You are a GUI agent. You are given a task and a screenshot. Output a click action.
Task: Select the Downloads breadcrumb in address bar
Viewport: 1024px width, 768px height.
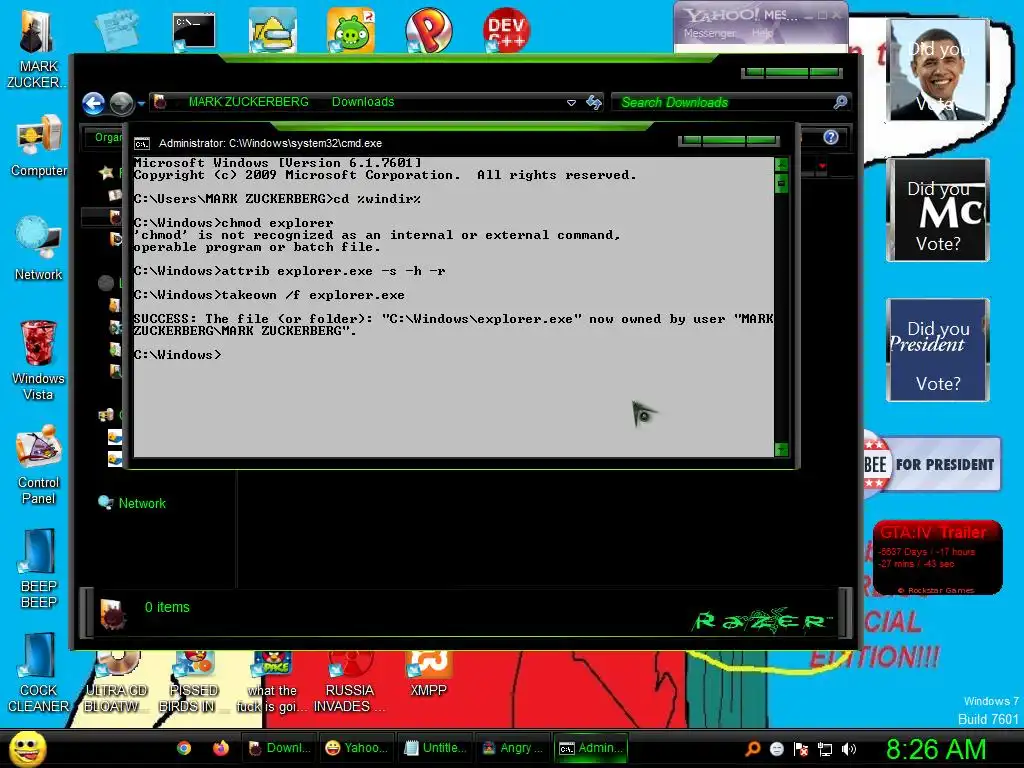363,102
